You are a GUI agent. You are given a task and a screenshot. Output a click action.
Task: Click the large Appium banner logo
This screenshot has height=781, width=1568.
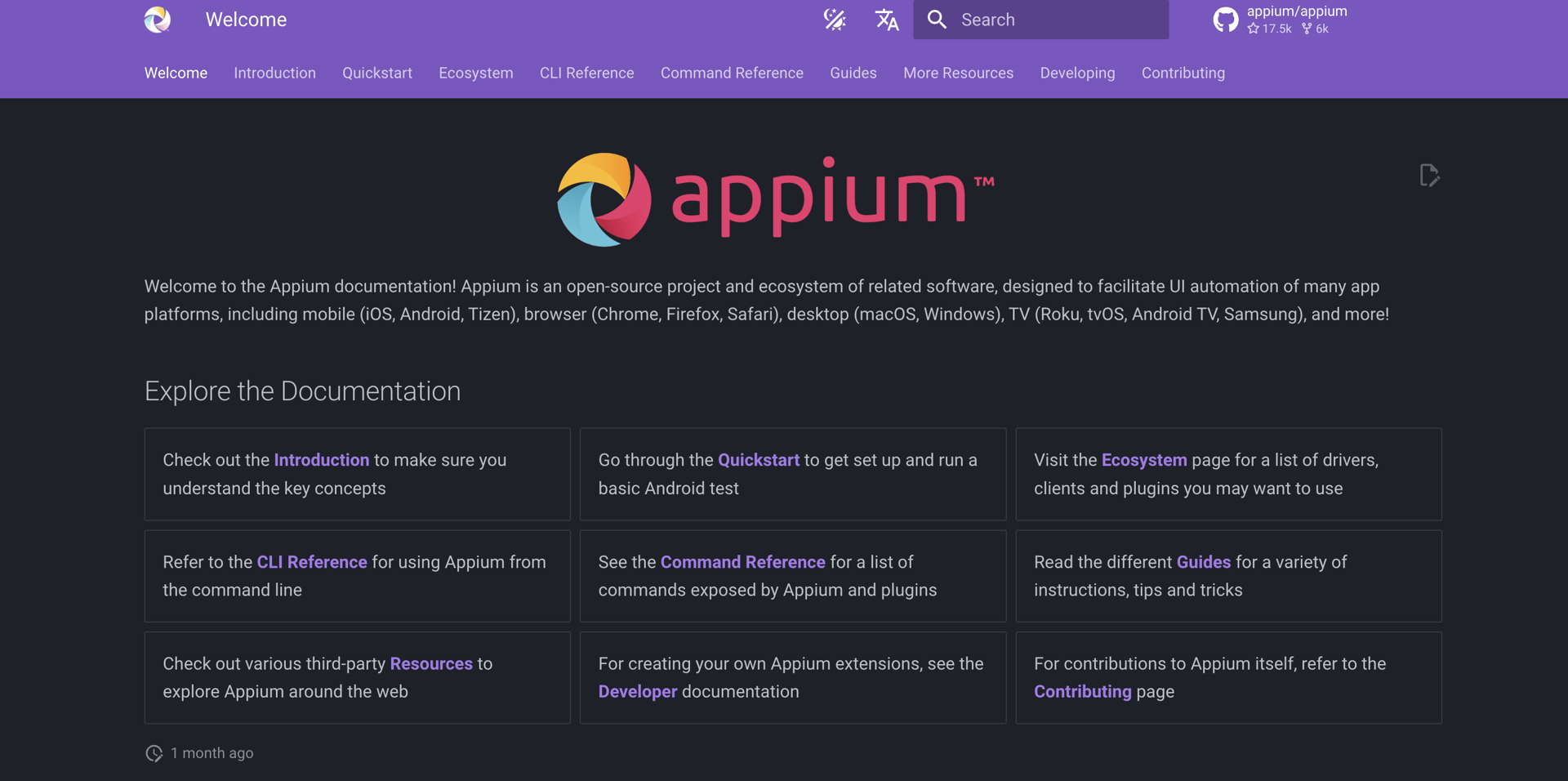[x=775, y=199]
